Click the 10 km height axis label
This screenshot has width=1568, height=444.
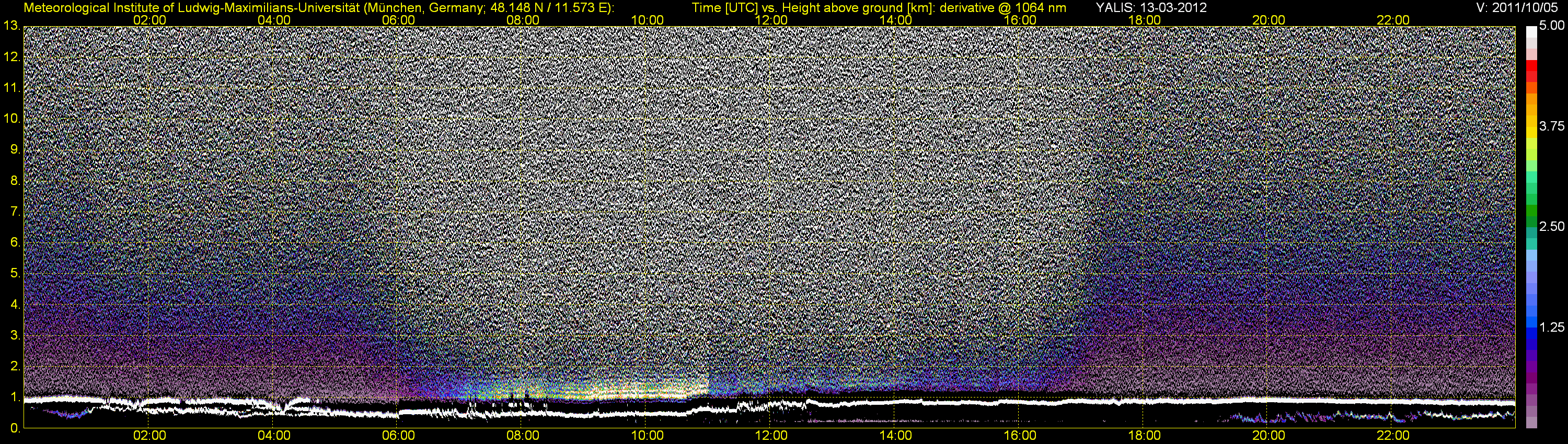click(x=12, y=119)
